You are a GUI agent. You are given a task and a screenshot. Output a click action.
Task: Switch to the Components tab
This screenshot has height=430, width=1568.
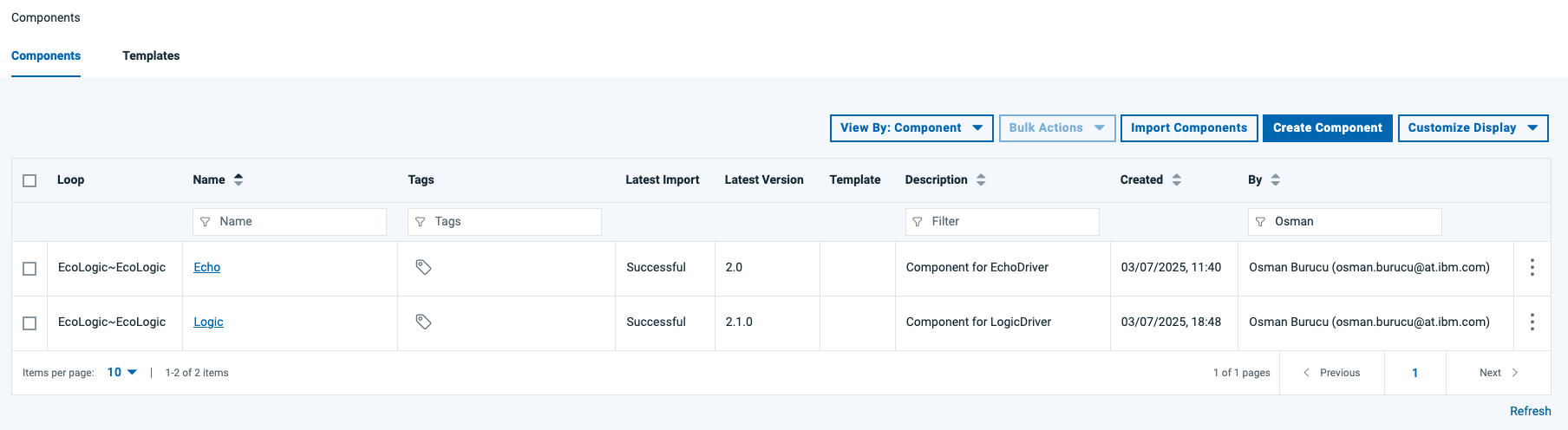(46, 55)
